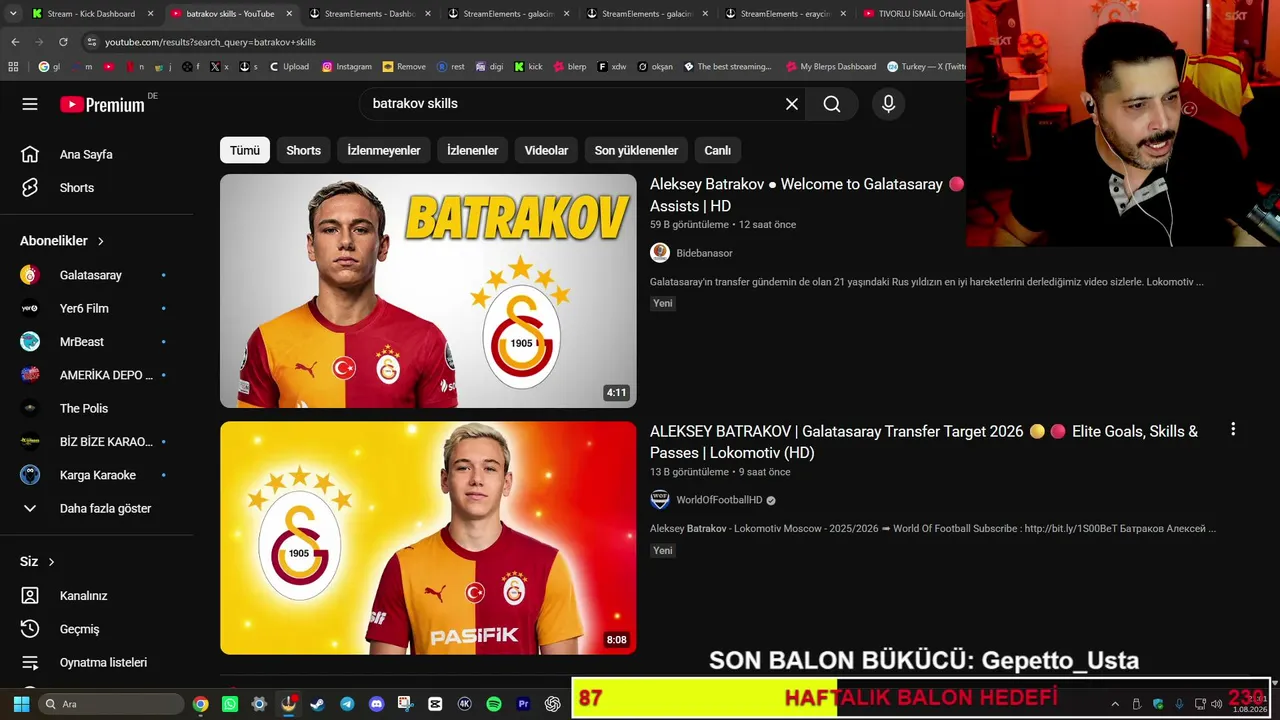Open the blerp bookmark
This screenshot has width=1280, height=720.
[x=570, y=67]
